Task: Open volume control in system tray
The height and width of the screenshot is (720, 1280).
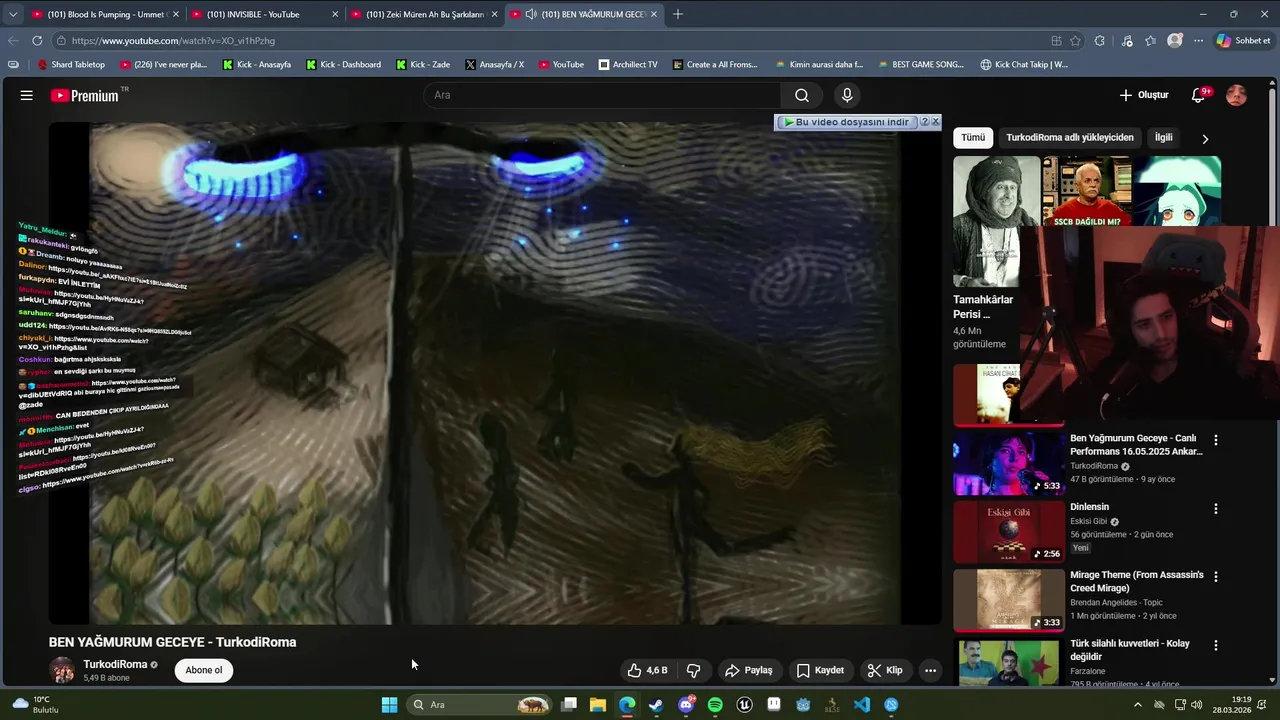Action: (1197, 705)
